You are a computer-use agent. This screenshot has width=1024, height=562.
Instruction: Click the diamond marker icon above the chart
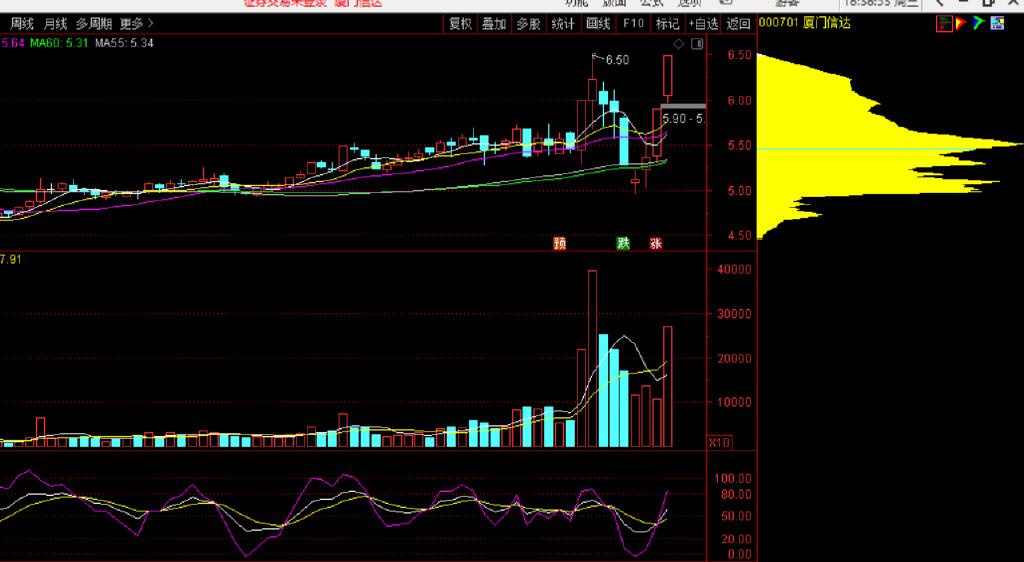tap(679, 44)
